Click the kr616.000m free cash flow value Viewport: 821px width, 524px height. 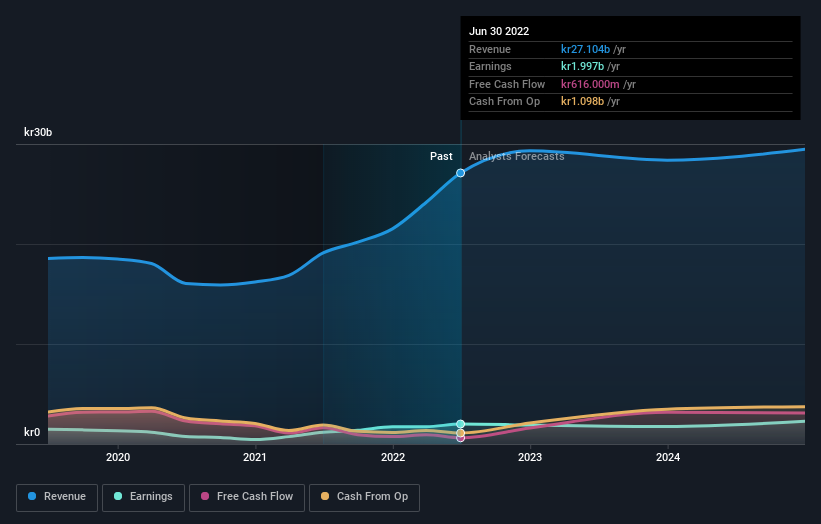point(590,84)
